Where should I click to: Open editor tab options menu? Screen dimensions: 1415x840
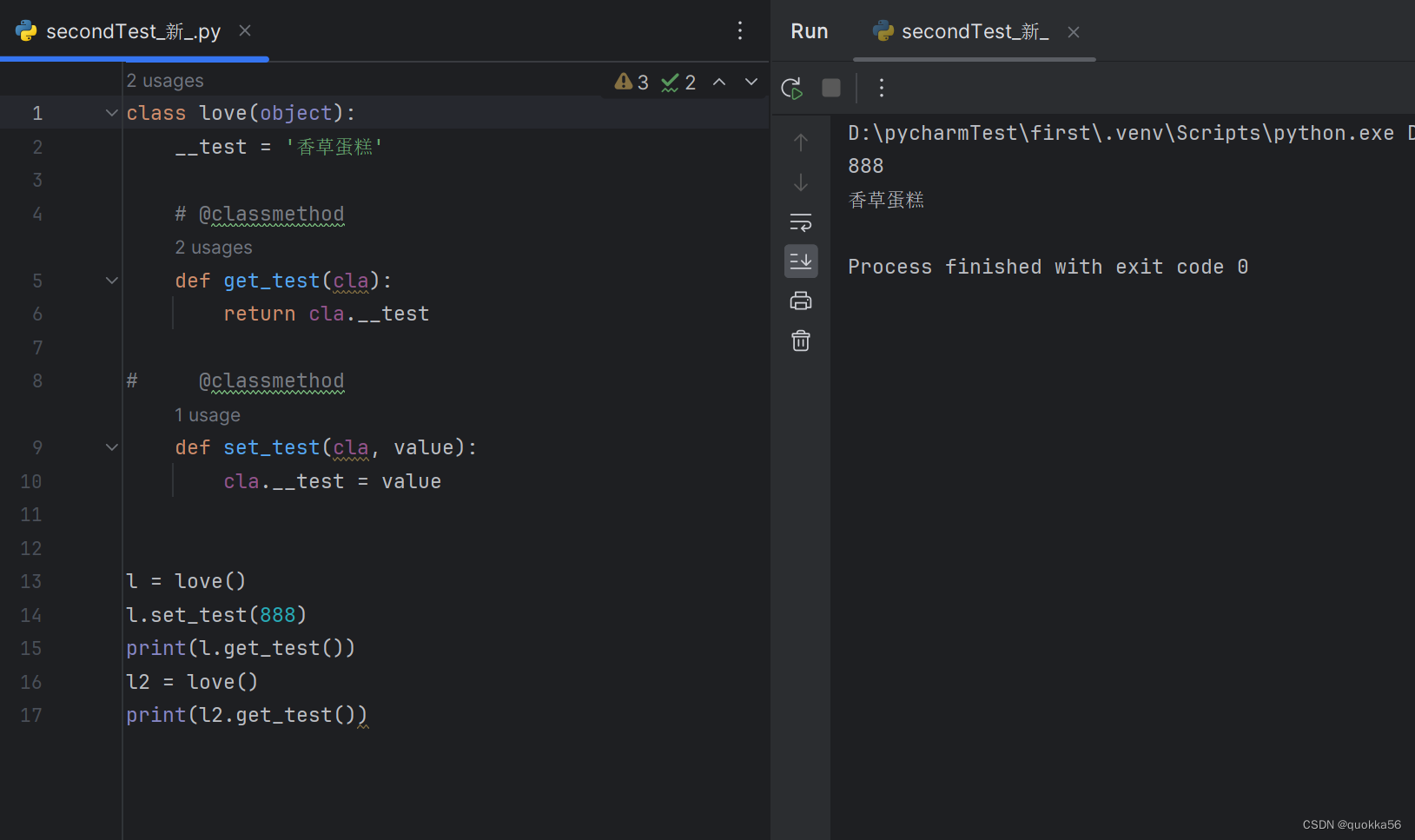740,30
